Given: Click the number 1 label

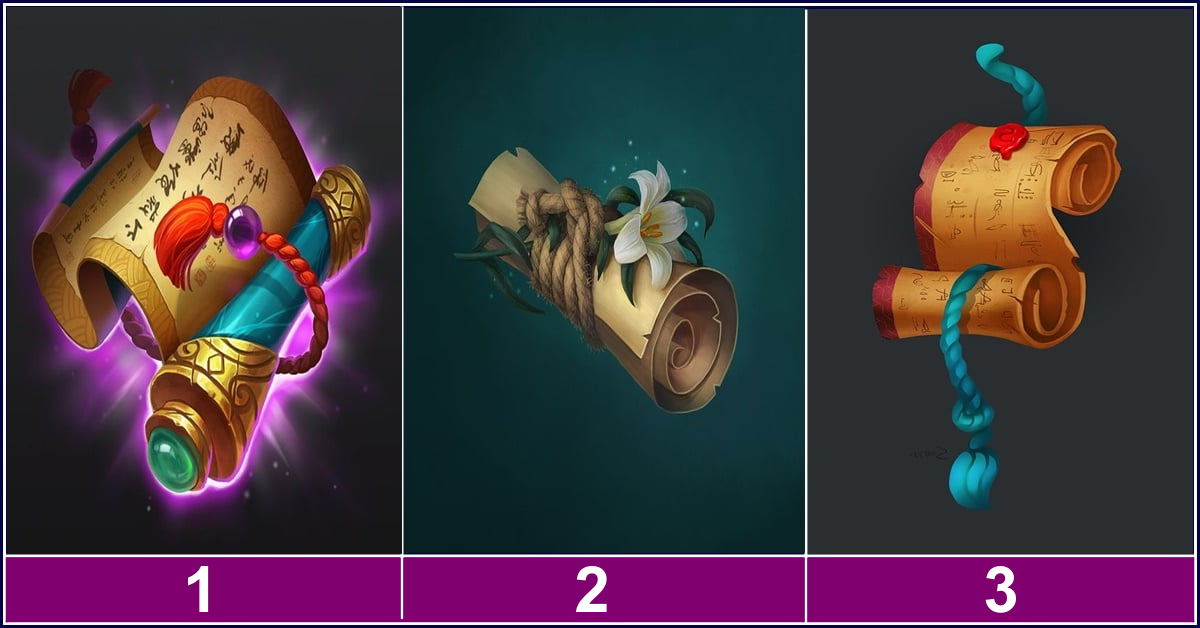Looking at the screenshot, I should coord(201,590).
